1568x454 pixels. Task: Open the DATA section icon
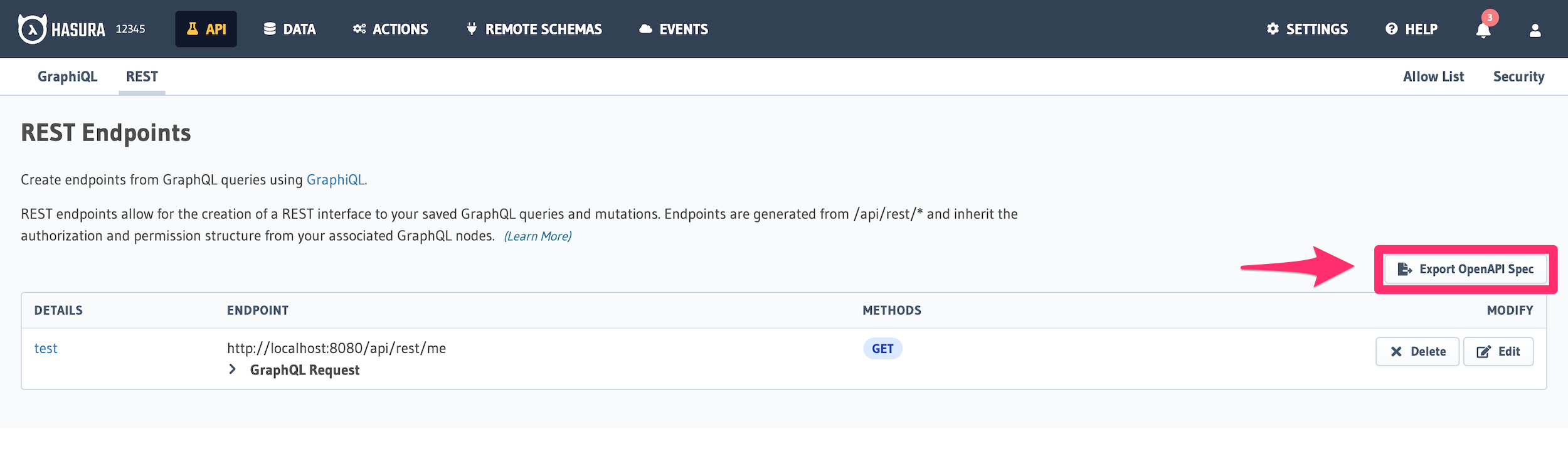click(x=270, y=28)
